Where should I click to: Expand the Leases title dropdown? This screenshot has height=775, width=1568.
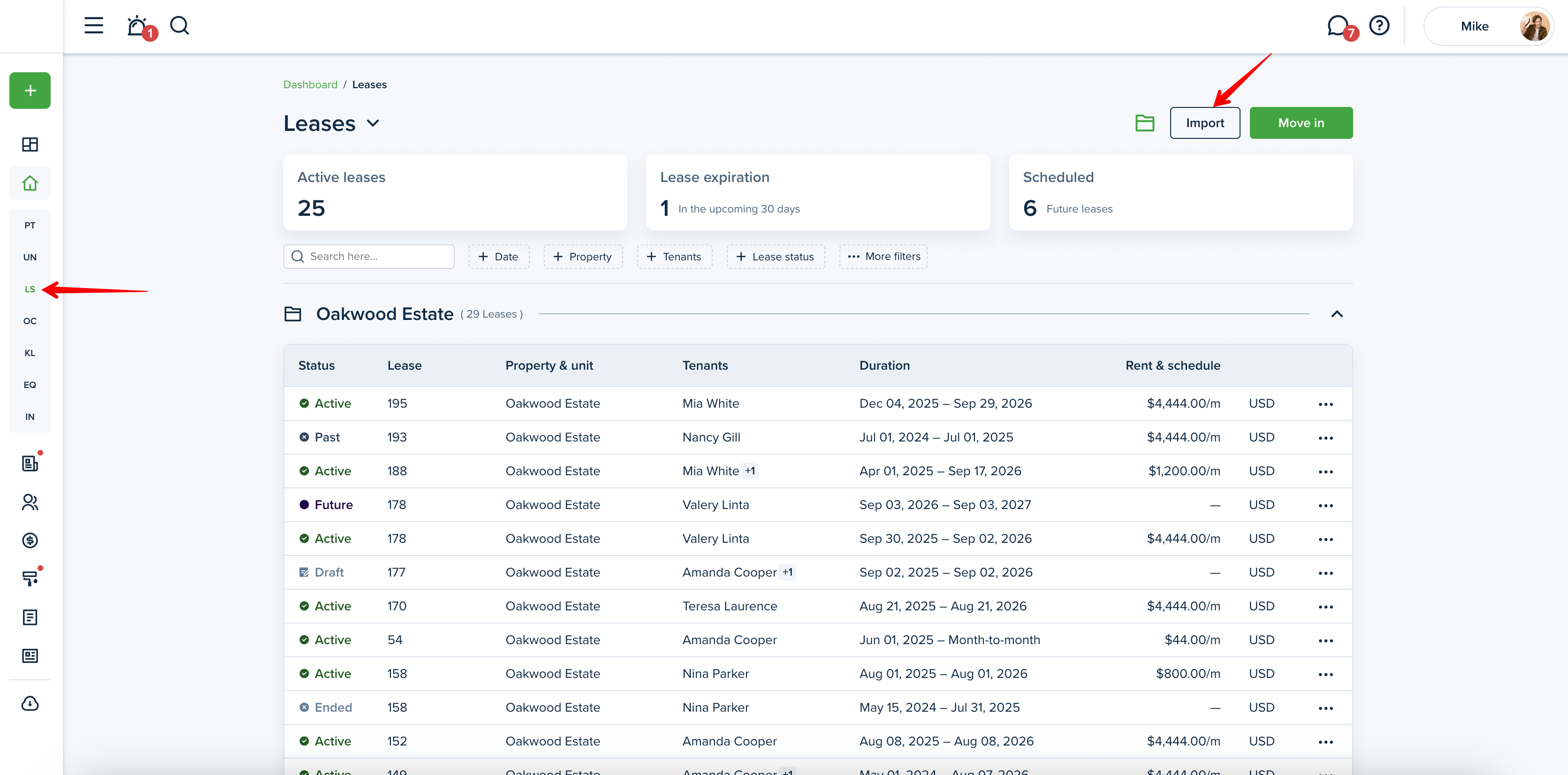(373, 123)
